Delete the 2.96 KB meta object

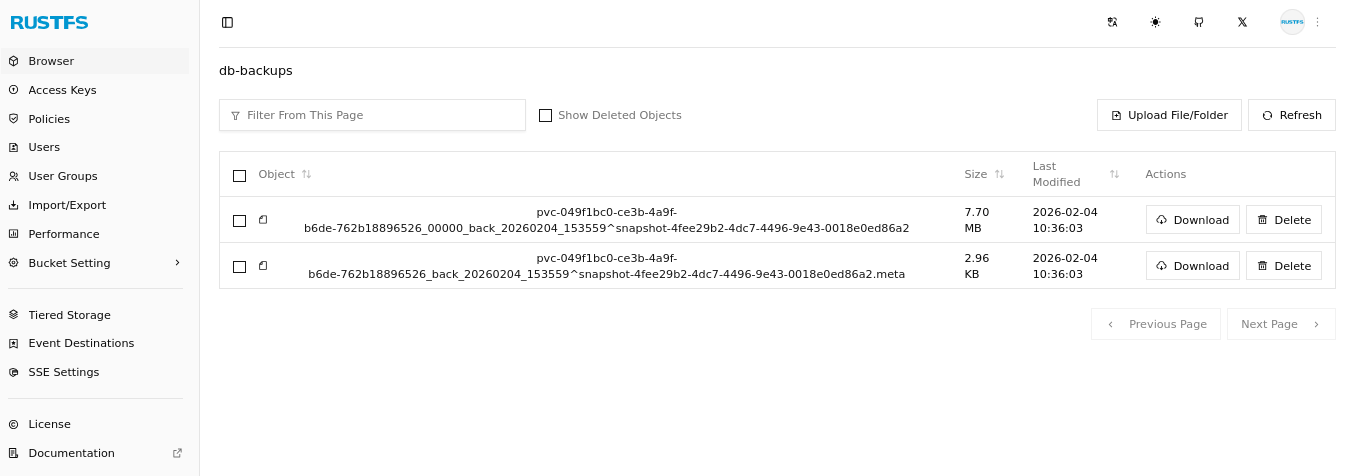[1283, 266]
